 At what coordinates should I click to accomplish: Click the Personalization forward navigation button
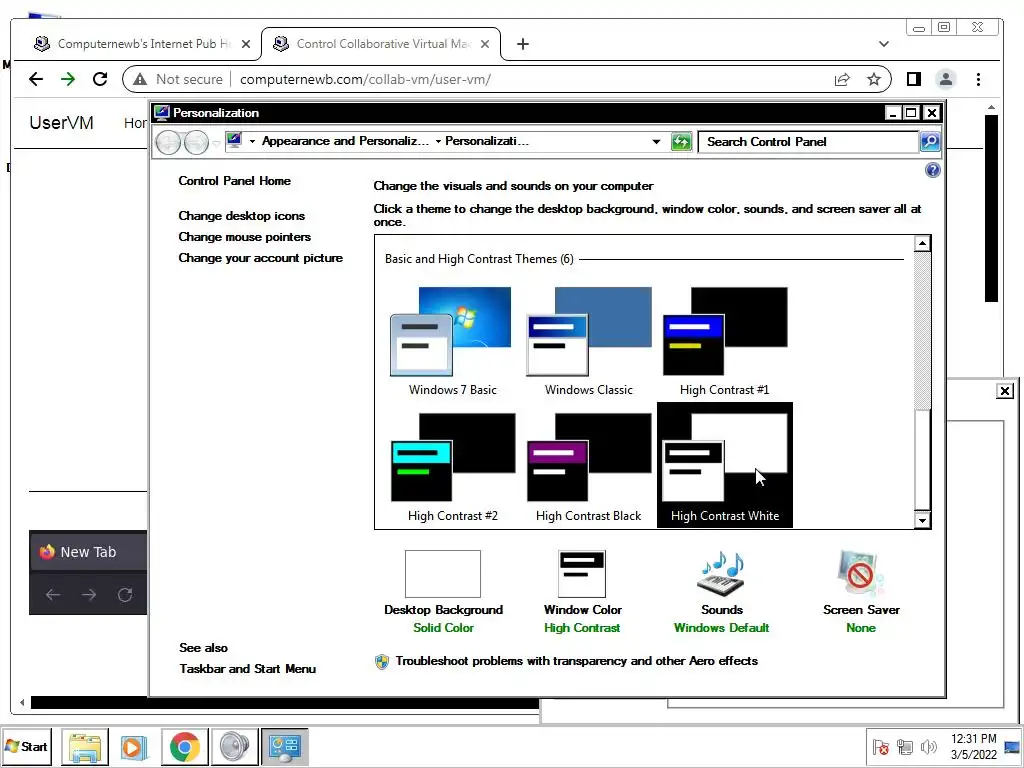[x=196, y=142]
